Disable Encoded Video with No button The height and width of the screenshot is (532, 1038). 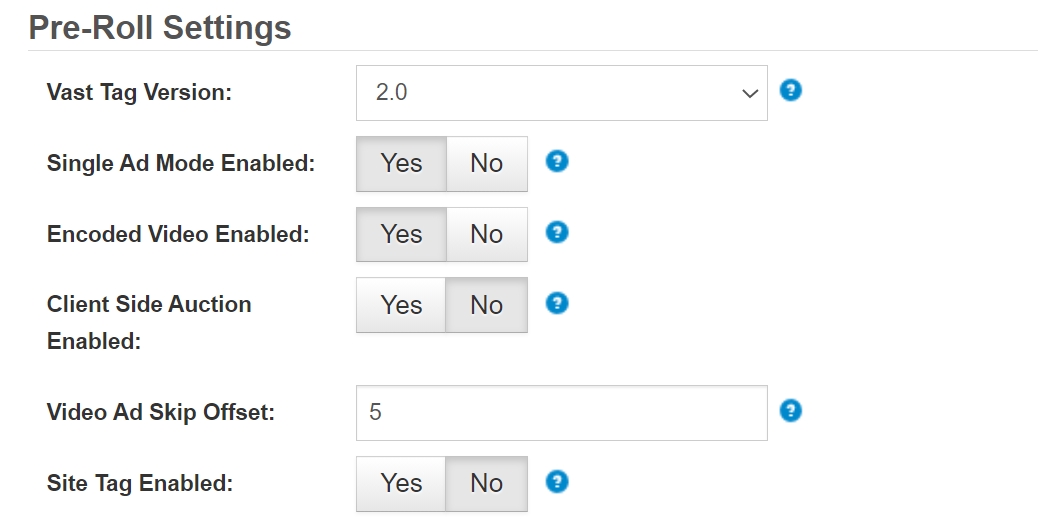point(486,235)
